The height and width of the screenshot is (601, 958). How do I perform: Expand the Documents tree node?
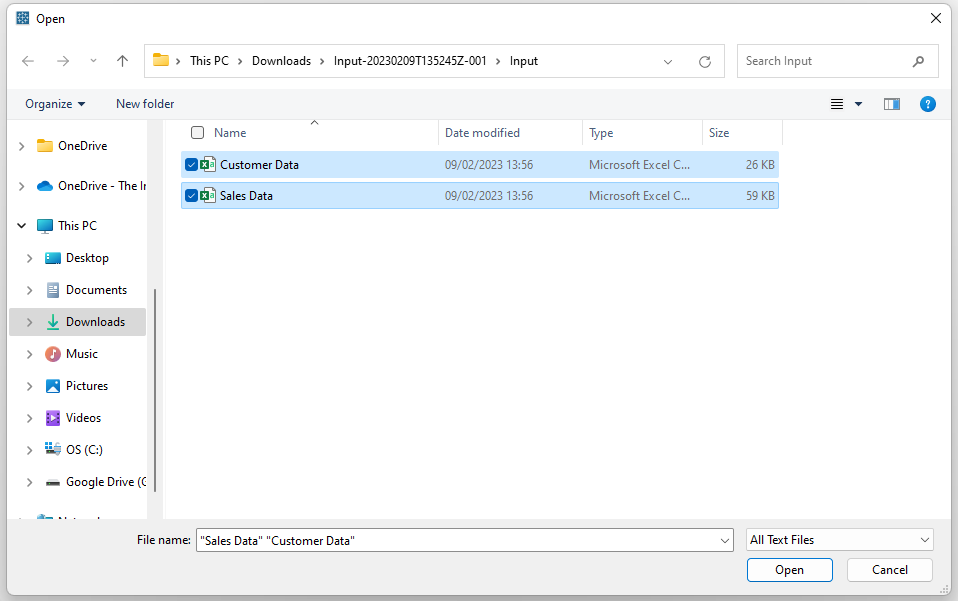coord(29,290)
